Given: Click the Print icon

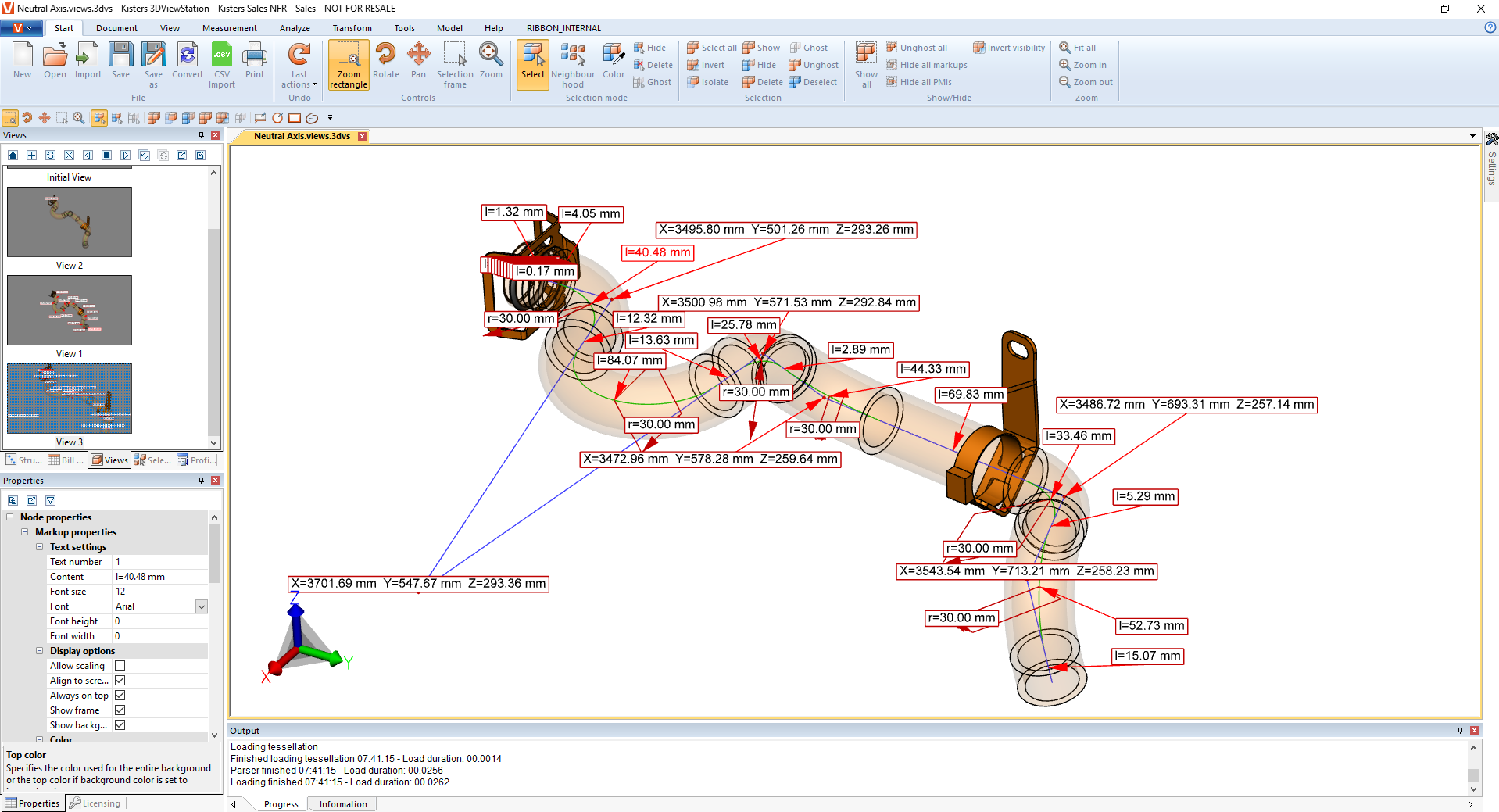Looking at the screenshot, I should point(255,61).
